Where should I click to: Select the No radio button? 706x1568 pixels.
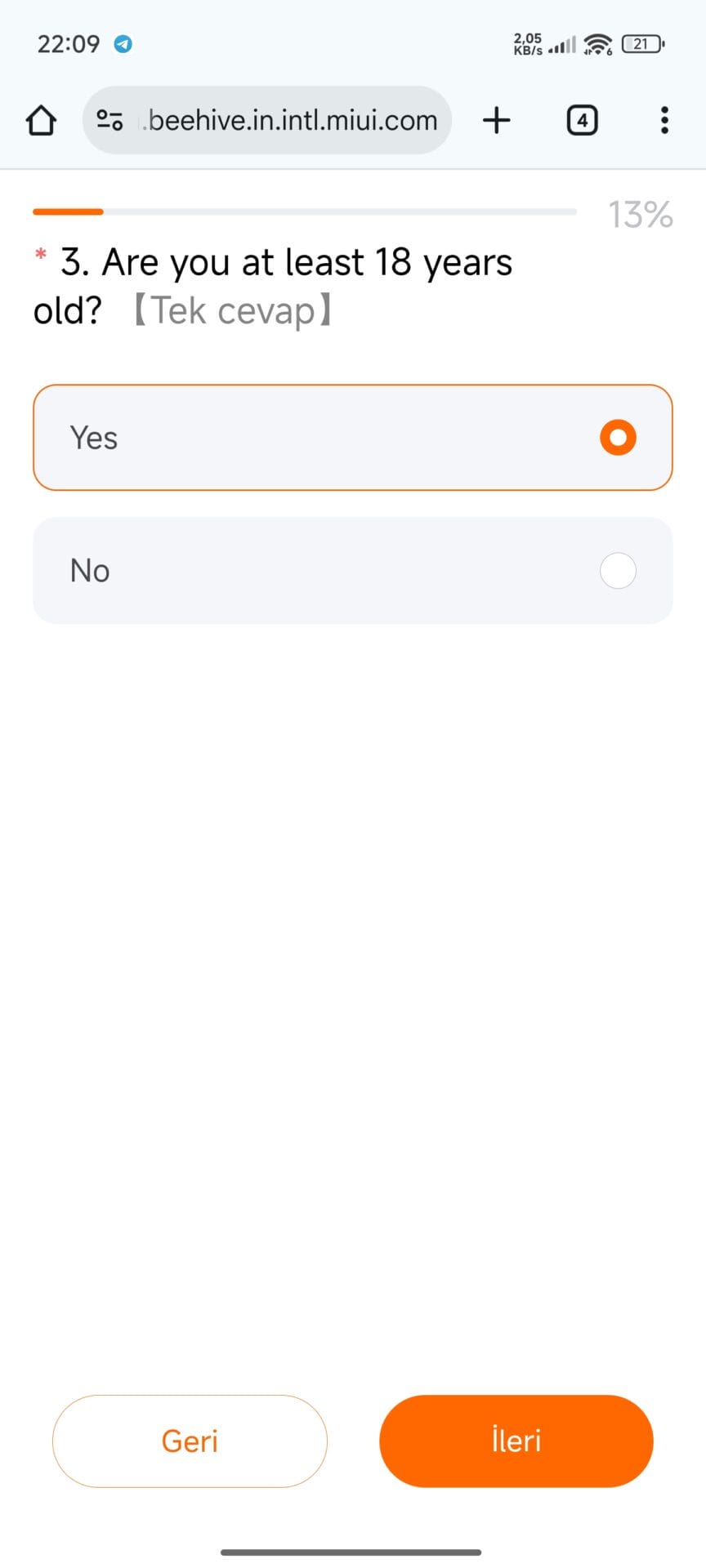pyautogui.click(x=618, y=571)
